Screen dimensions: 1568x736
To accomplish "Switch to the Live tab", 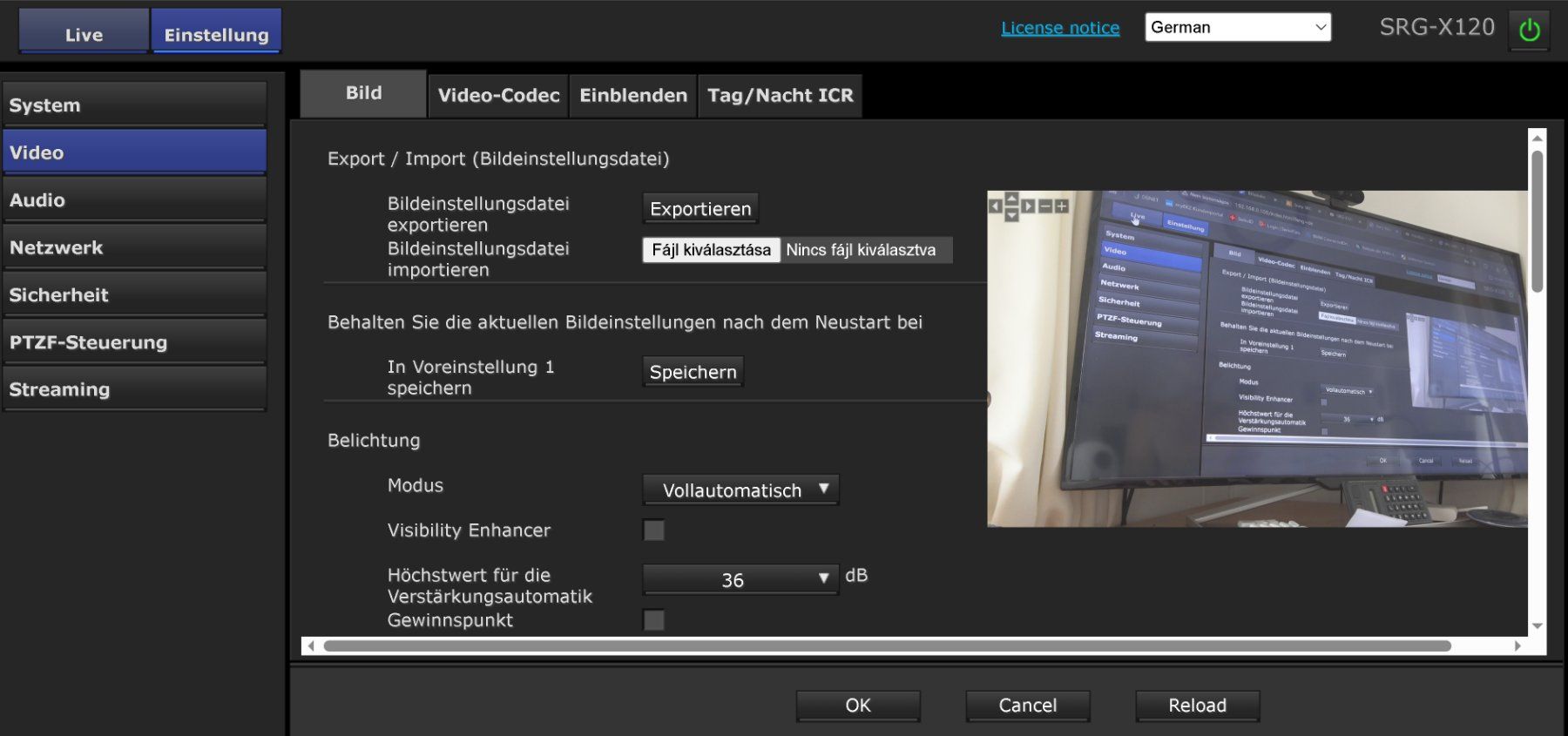I will coord(84,31).
